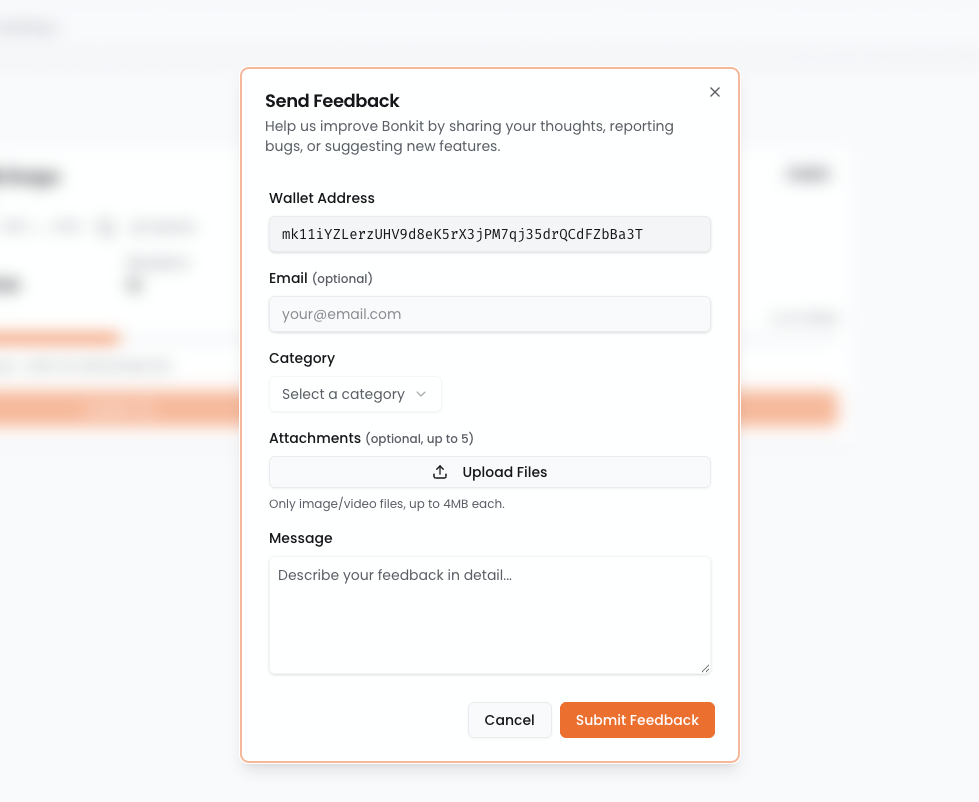Click the Wallet Address label
The height and width of the screenshot is (802, 979).
point(322,198)
